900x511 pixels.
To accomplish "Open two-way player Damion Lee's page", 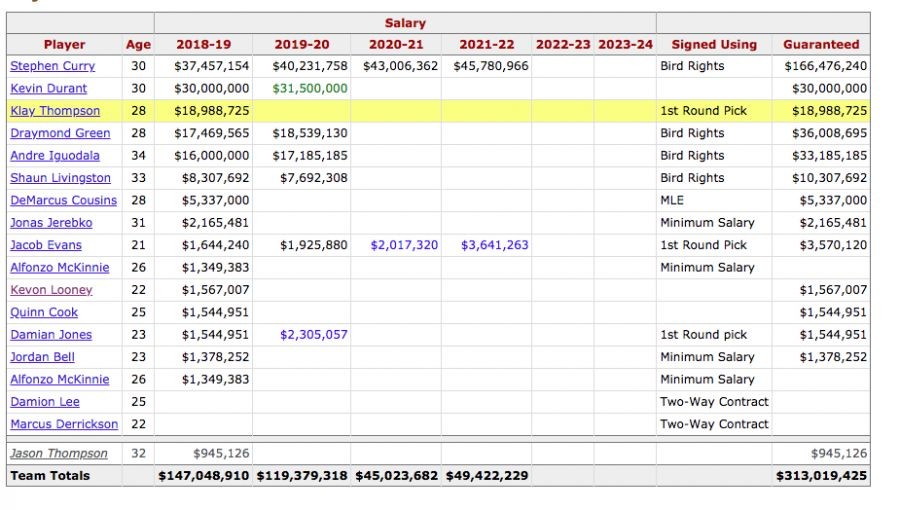I will click(45, 402).
